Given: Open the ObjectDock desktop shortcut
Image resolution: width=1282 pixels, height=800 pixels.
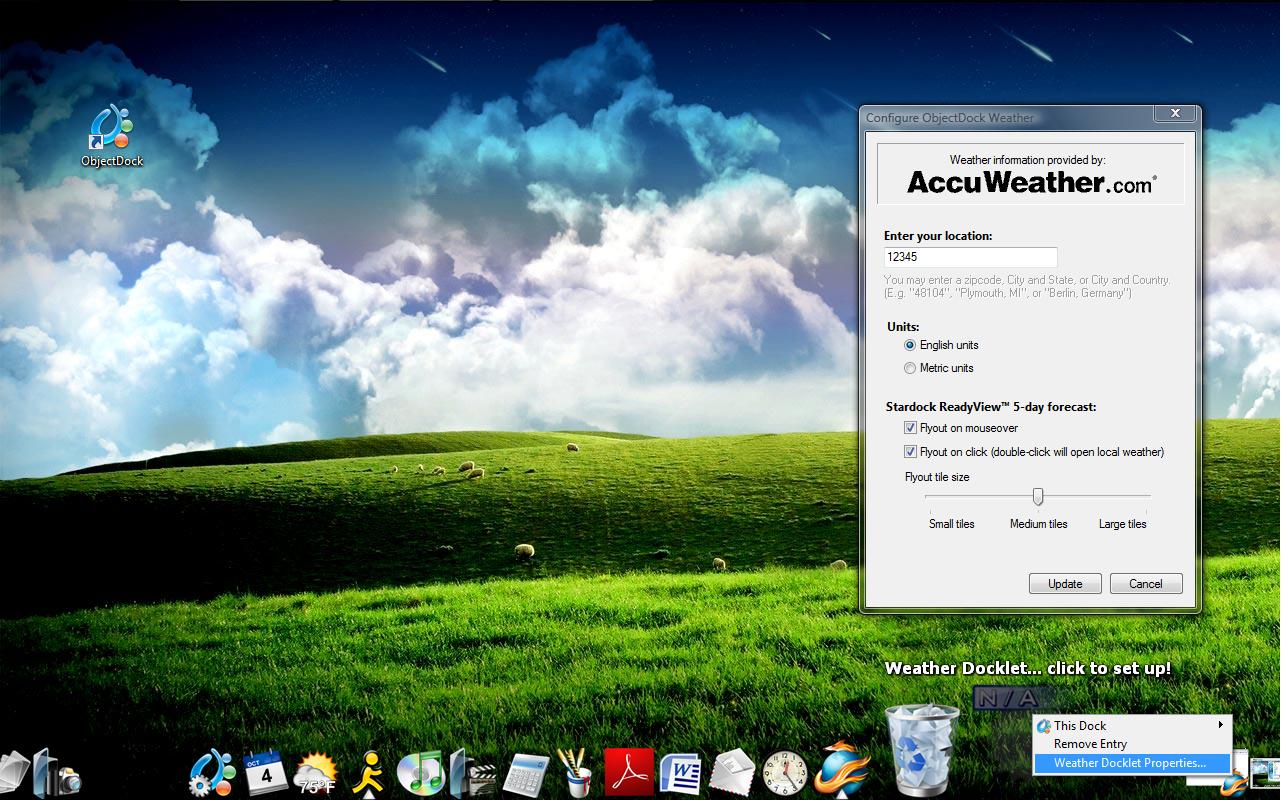Looking at the screenshot, I should click(x=112, y=135).
